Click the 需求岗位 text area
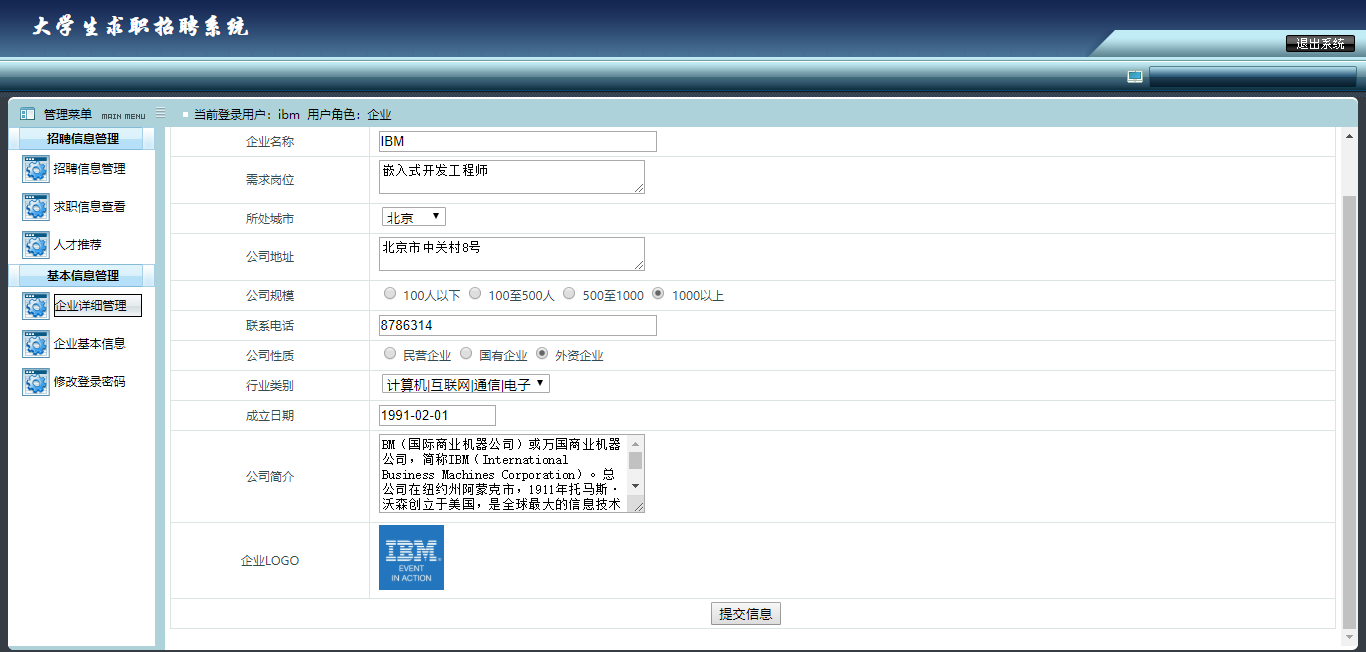The image size is (1366, 652). (512, 177)
